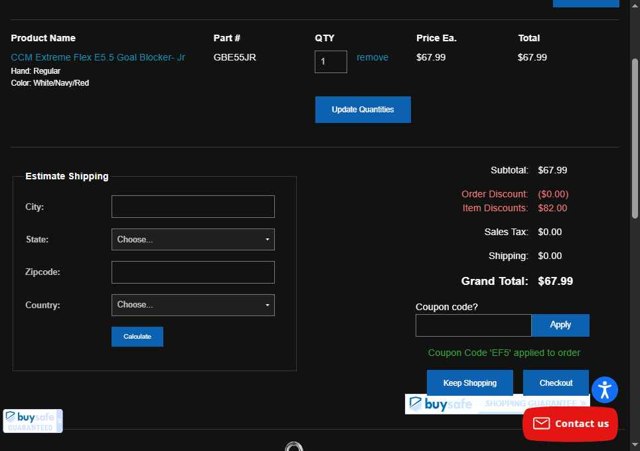Click the Grand Total $67.99 value
The height and width of the screenshot is (451, 640).
[x=555, y=281]
